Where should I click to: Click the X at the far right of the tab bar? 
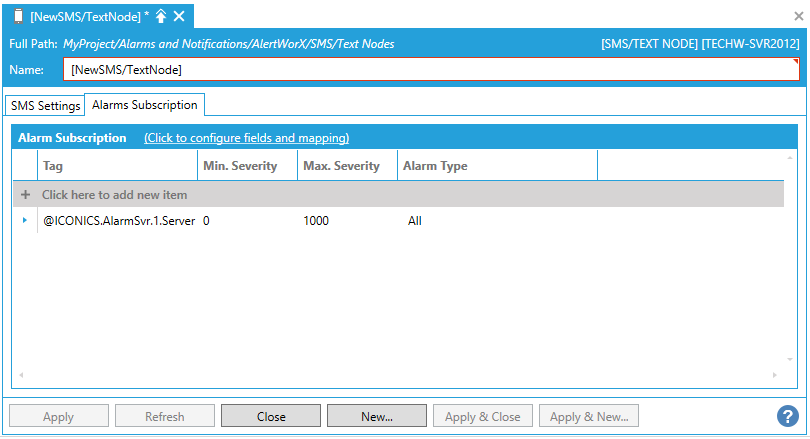[798, 16]
